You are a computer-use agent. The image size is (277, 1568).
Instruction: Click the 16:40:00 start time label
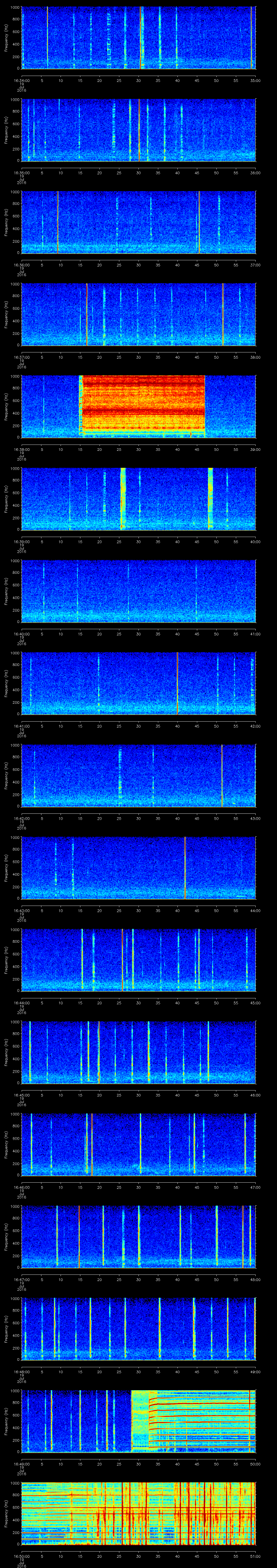21,634
